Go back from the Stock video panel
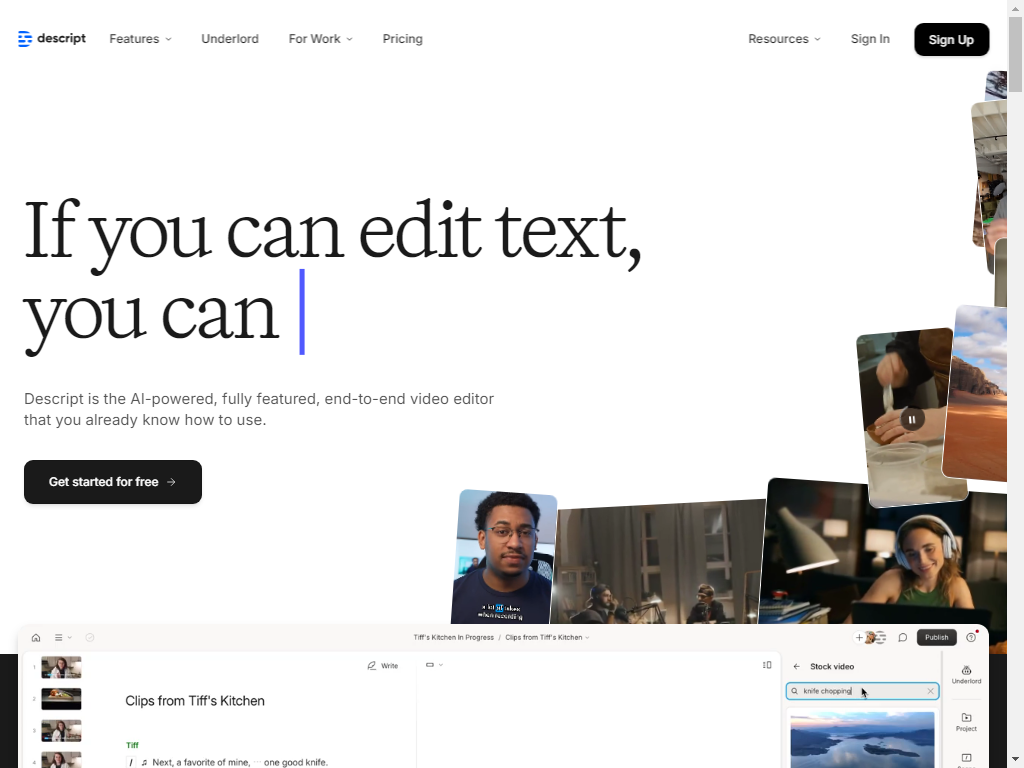 pyautogui.click(x=796, y=667)
